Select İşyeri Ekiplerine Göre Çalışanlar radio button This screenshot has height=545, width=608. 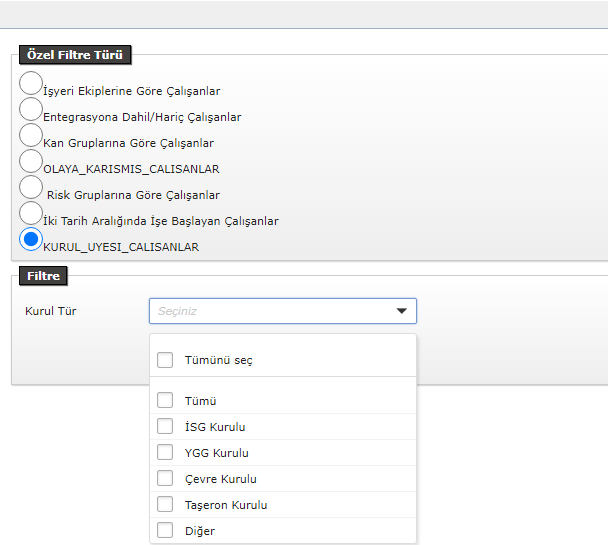[31, 83]
